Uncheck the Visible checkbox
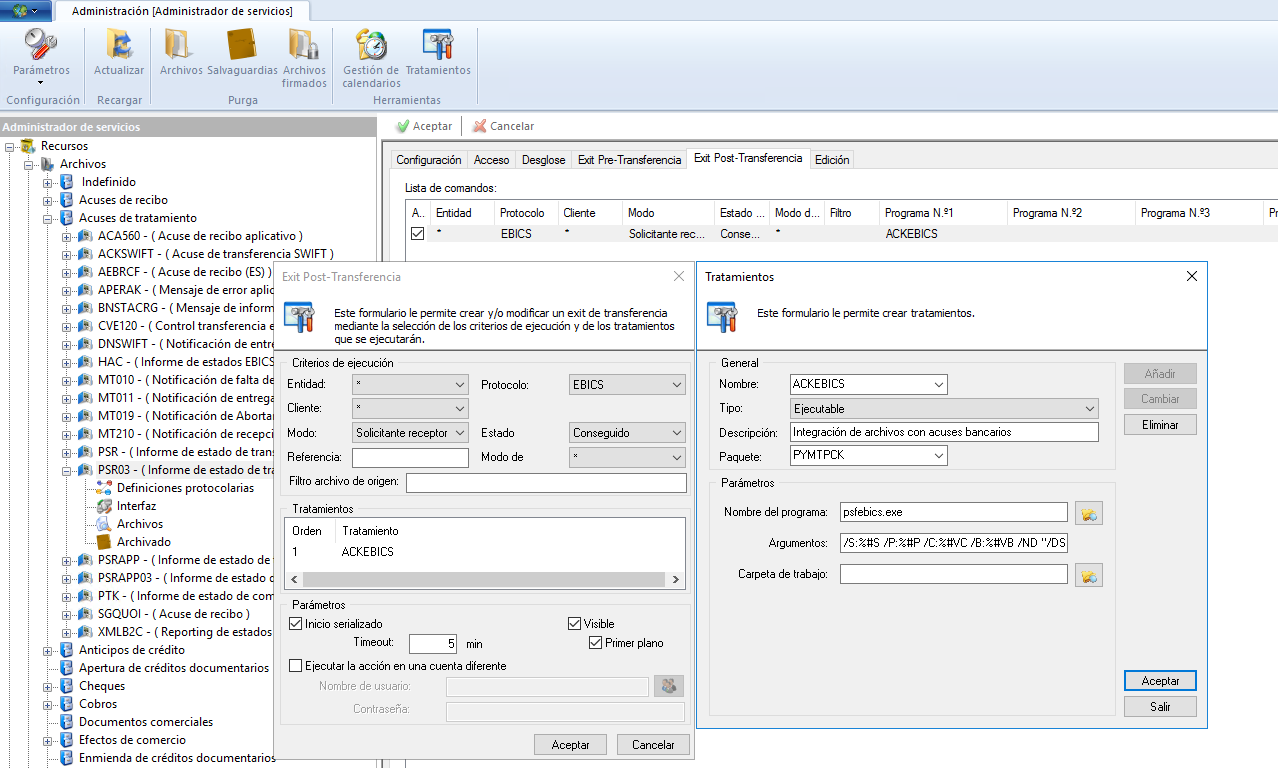This screenshot has width=1278, height=768. point(575,624)
